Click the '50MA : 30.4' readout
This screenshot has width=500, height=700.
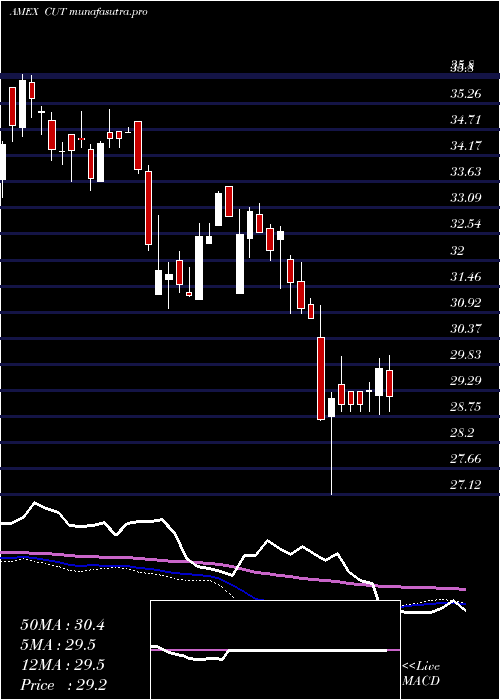(62, 625)
